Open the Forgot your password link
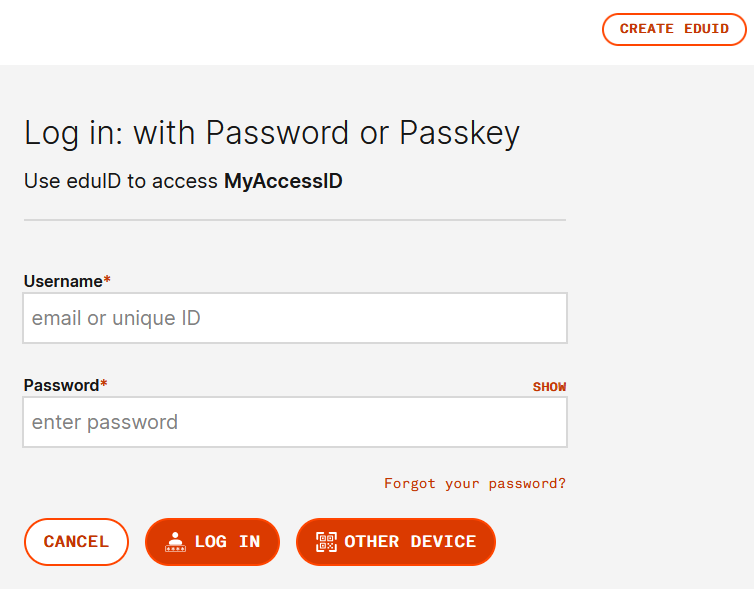The height and width of the screenshot is (589, 754). point(475,483)
